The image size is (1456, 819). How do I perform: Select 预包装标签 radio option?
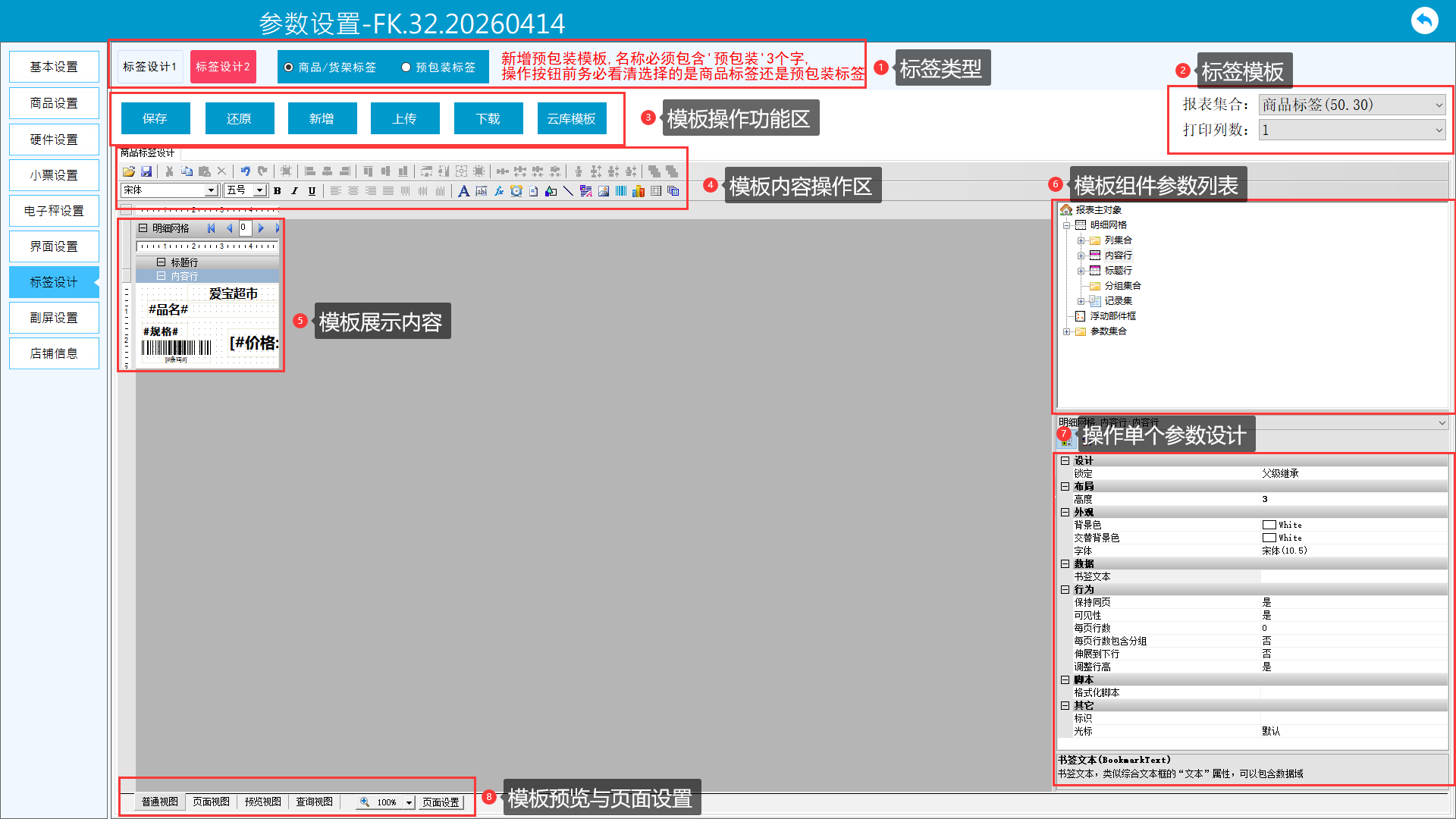406,67
